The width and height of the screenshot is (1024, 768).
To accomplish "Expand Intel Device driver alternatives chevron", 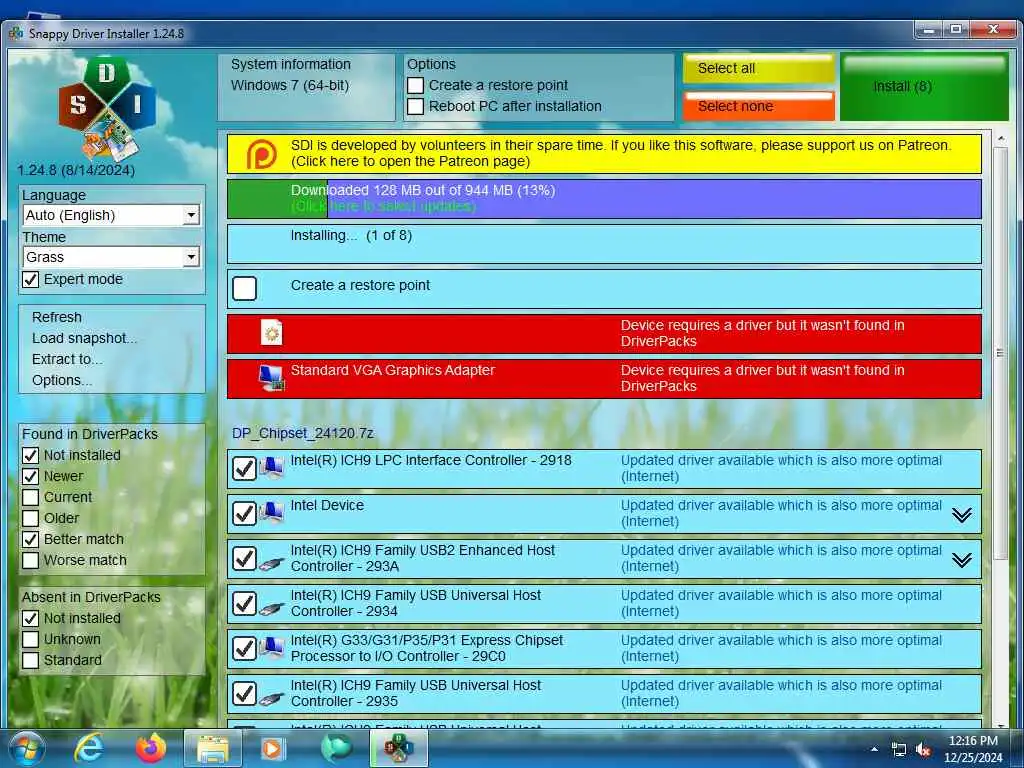I will point(961,515).
